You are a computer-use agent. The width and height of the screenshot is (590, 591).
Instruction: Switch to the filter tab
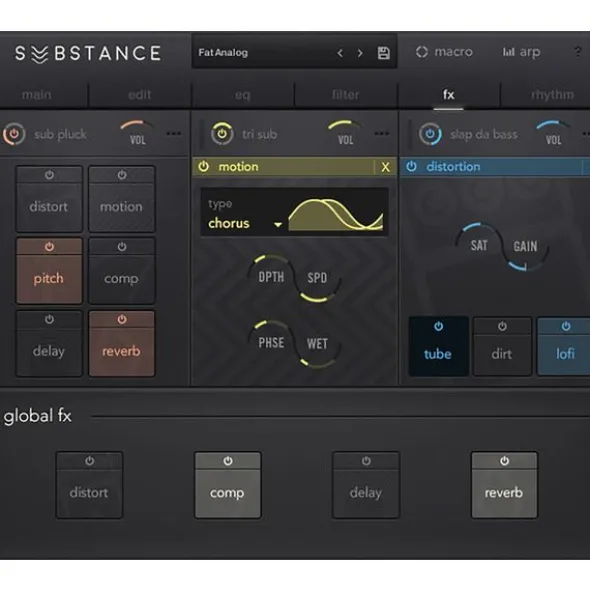[x=345, y=95]
